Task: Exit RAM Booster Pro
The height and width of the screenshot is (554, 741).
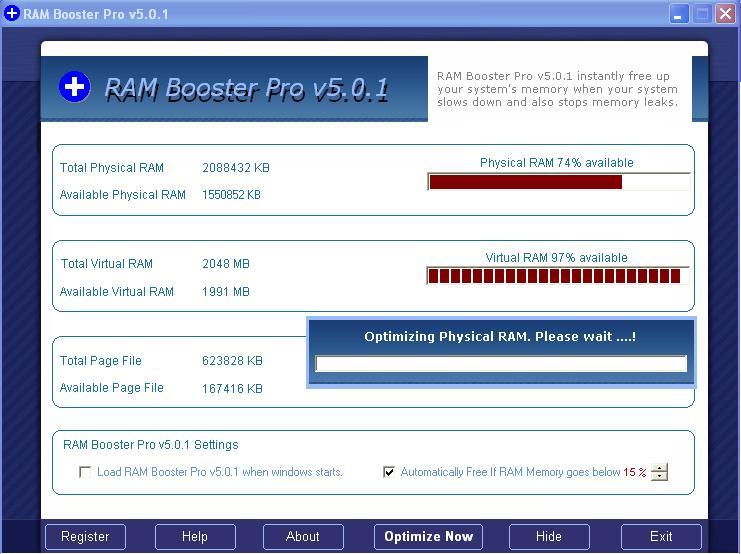Action: pyautogui.click(x=661, y=537)
